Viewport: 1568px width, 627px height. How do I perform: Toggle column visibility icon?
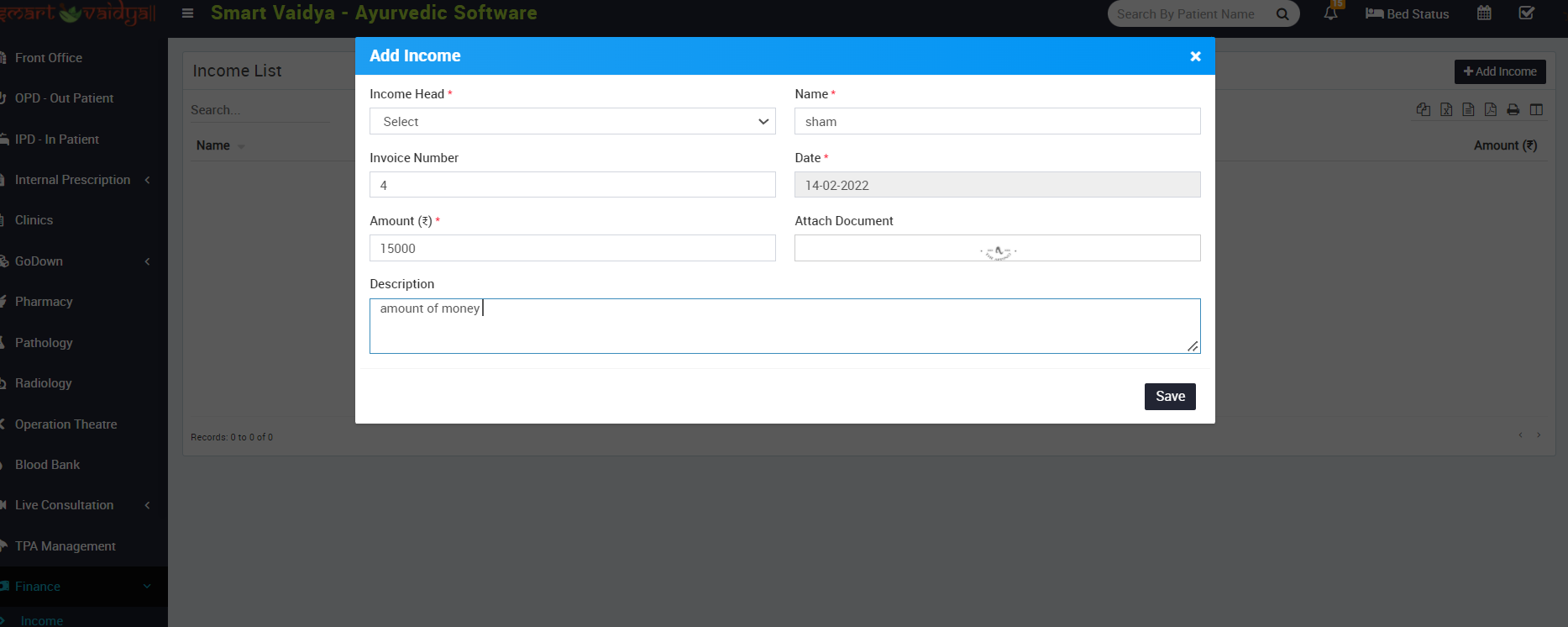pos(1536,109)
